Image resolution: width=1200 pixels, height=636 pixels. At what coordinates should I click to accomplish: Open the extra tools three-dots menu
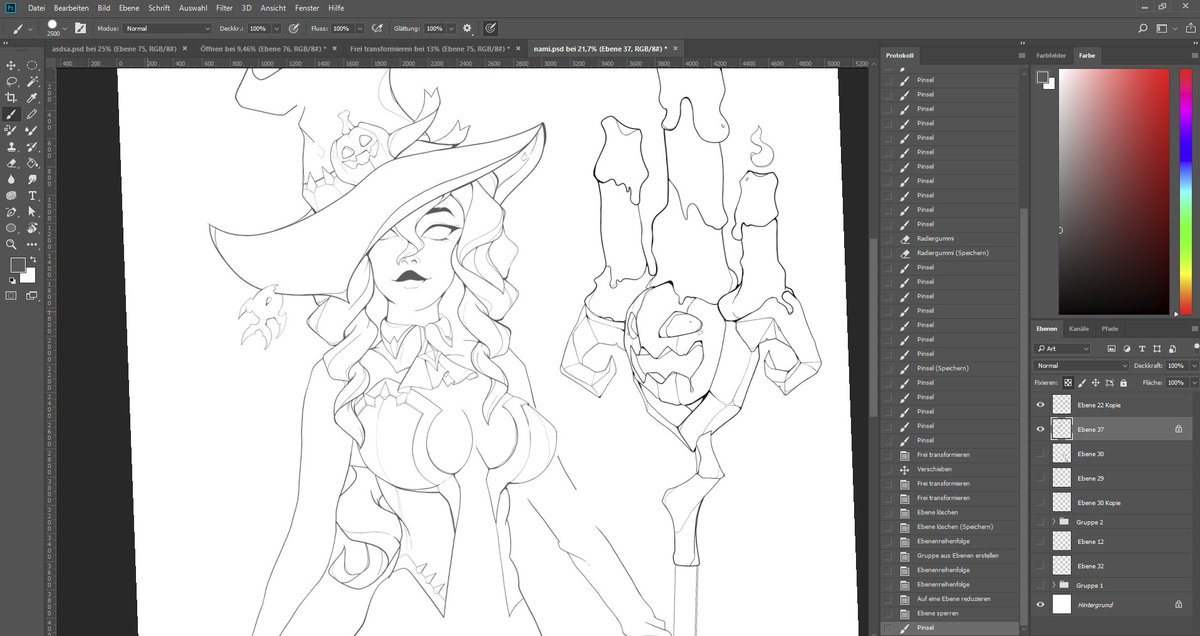pyautogui.click(x=32, y=243)
